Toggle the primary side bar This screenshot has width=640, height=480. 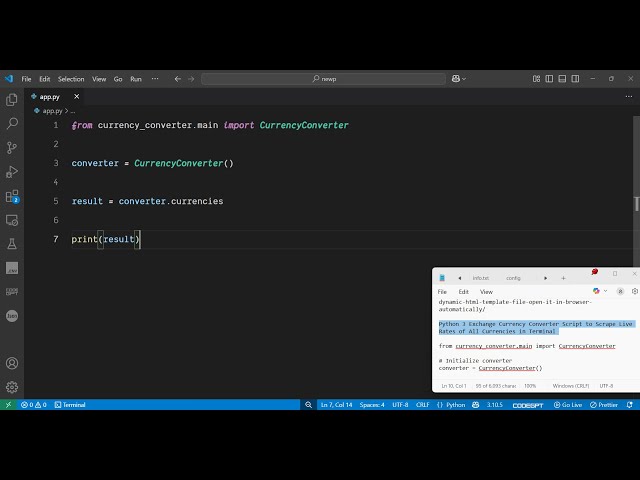tap(549, 79)
